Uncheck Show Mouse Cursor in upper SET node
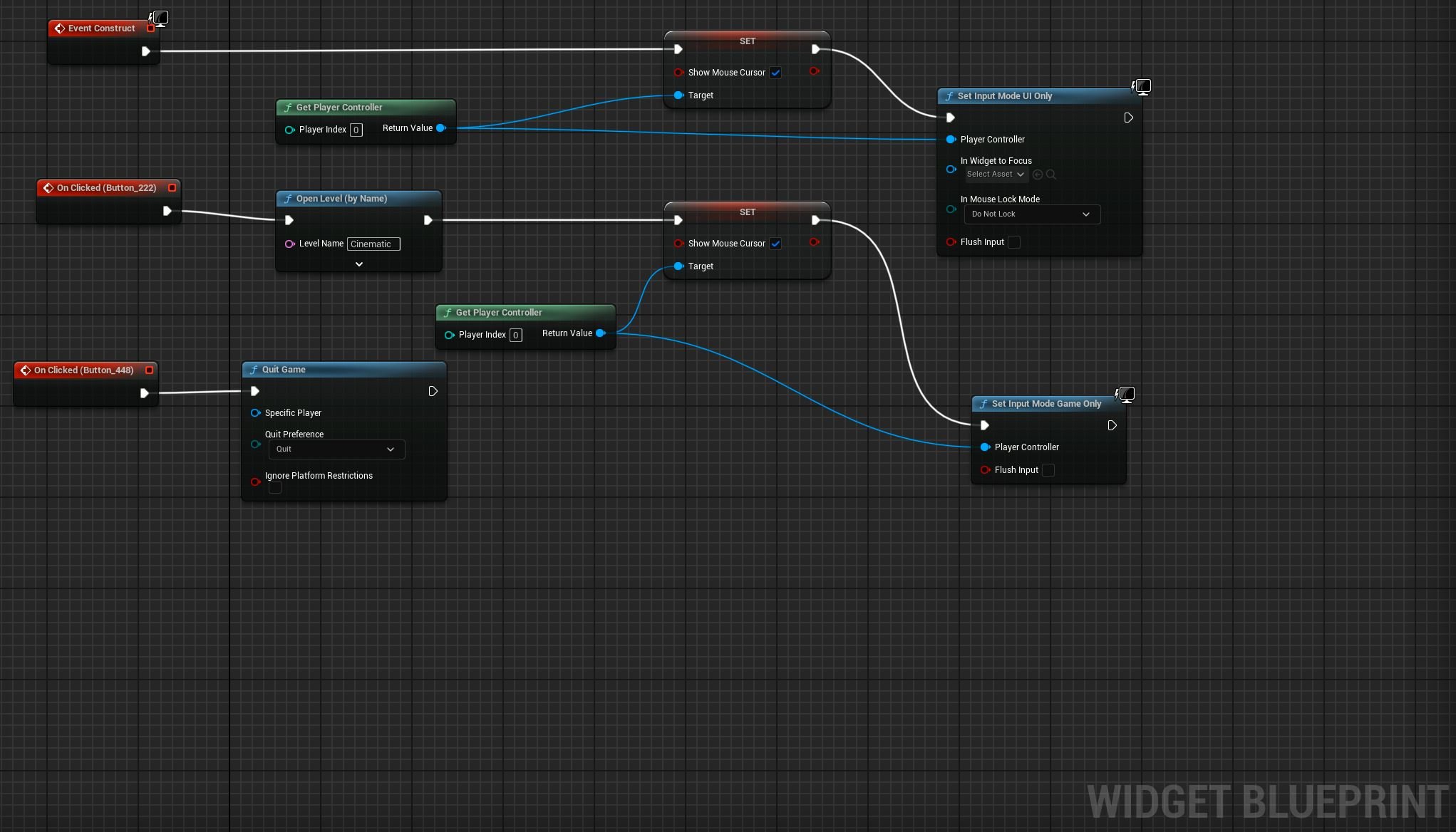This screenshot has height=832, width=1456. point(775,73)
